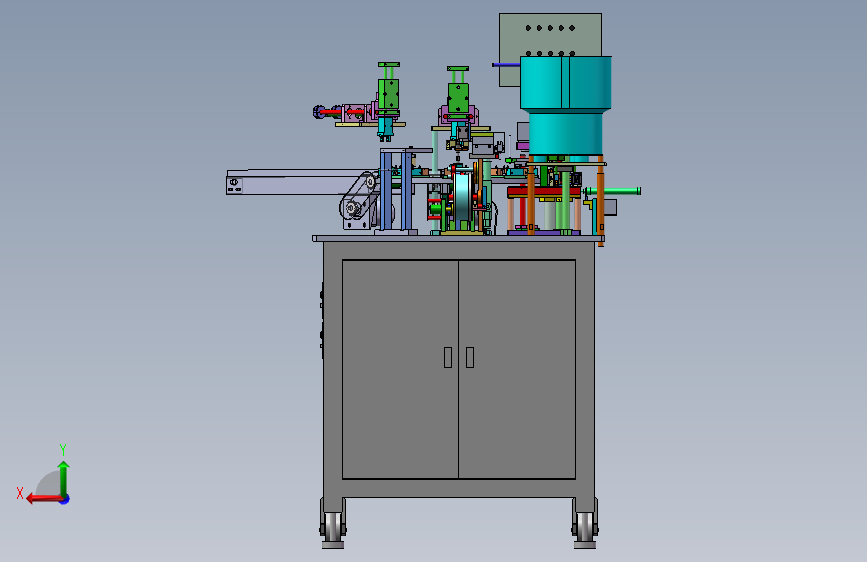867x562 pixels.
Task: Select the gray tabletop plate
Action: point(458,238)
